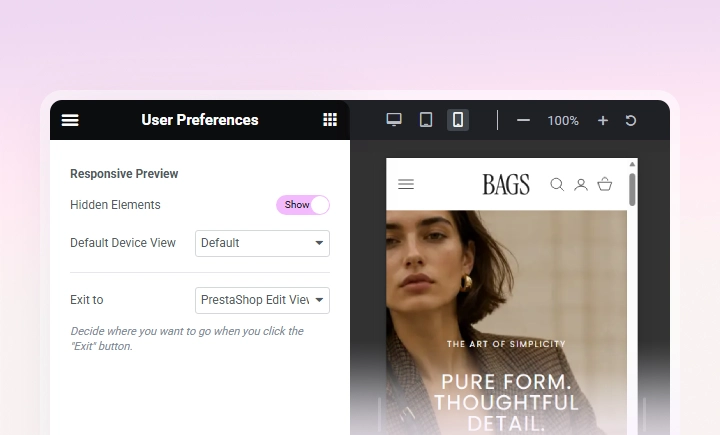Screen dimensions: 720x435
Task: Select the mobile device preview
Action: coord(458,120)
